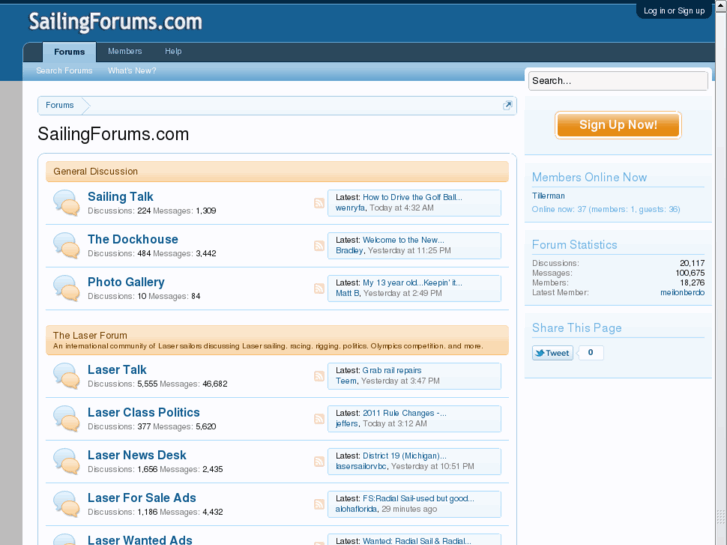Click the Laser For Sale Ads bubble icon

point(66,504)
